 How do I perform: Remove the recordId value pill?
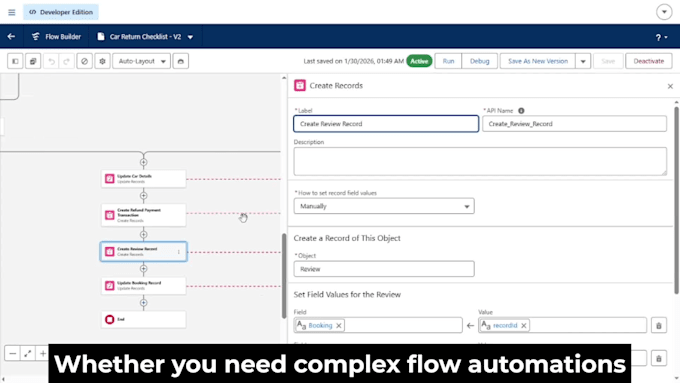pyautogui.click(x=524, y=325)
